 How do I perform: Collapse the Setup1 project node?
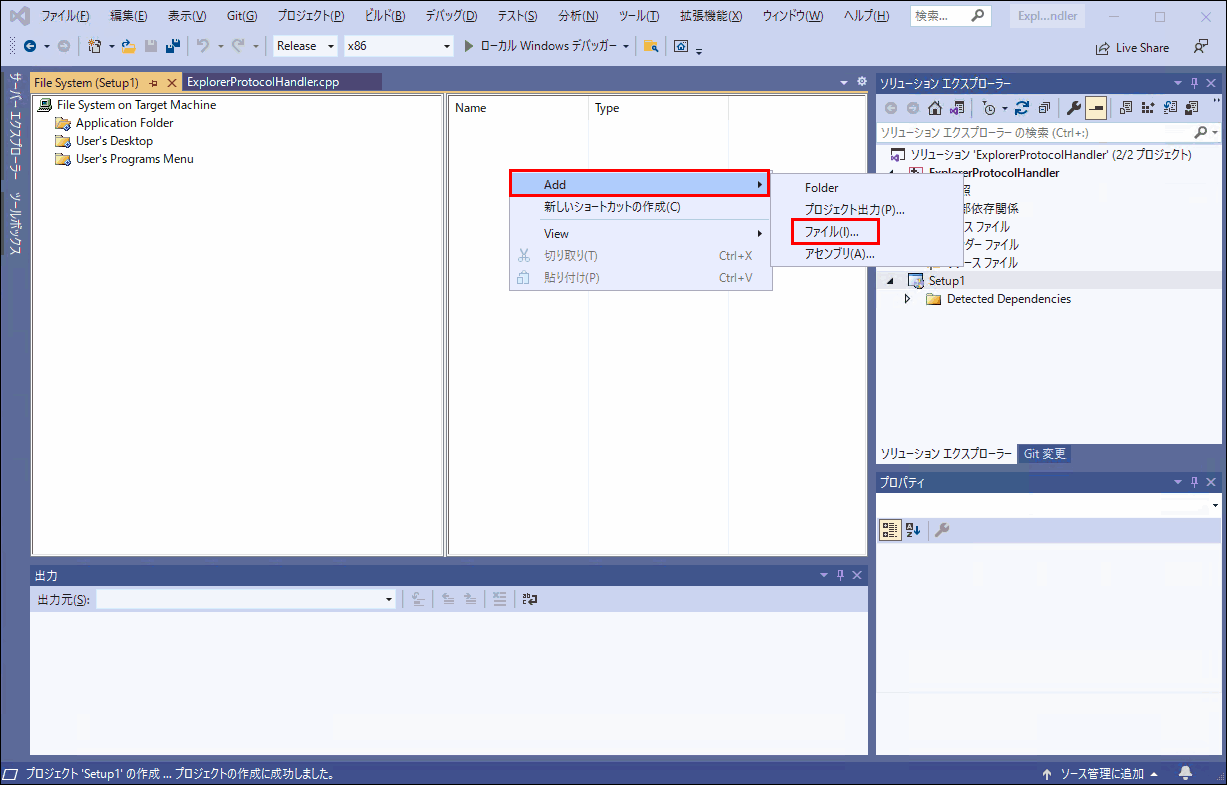[890, 281]
